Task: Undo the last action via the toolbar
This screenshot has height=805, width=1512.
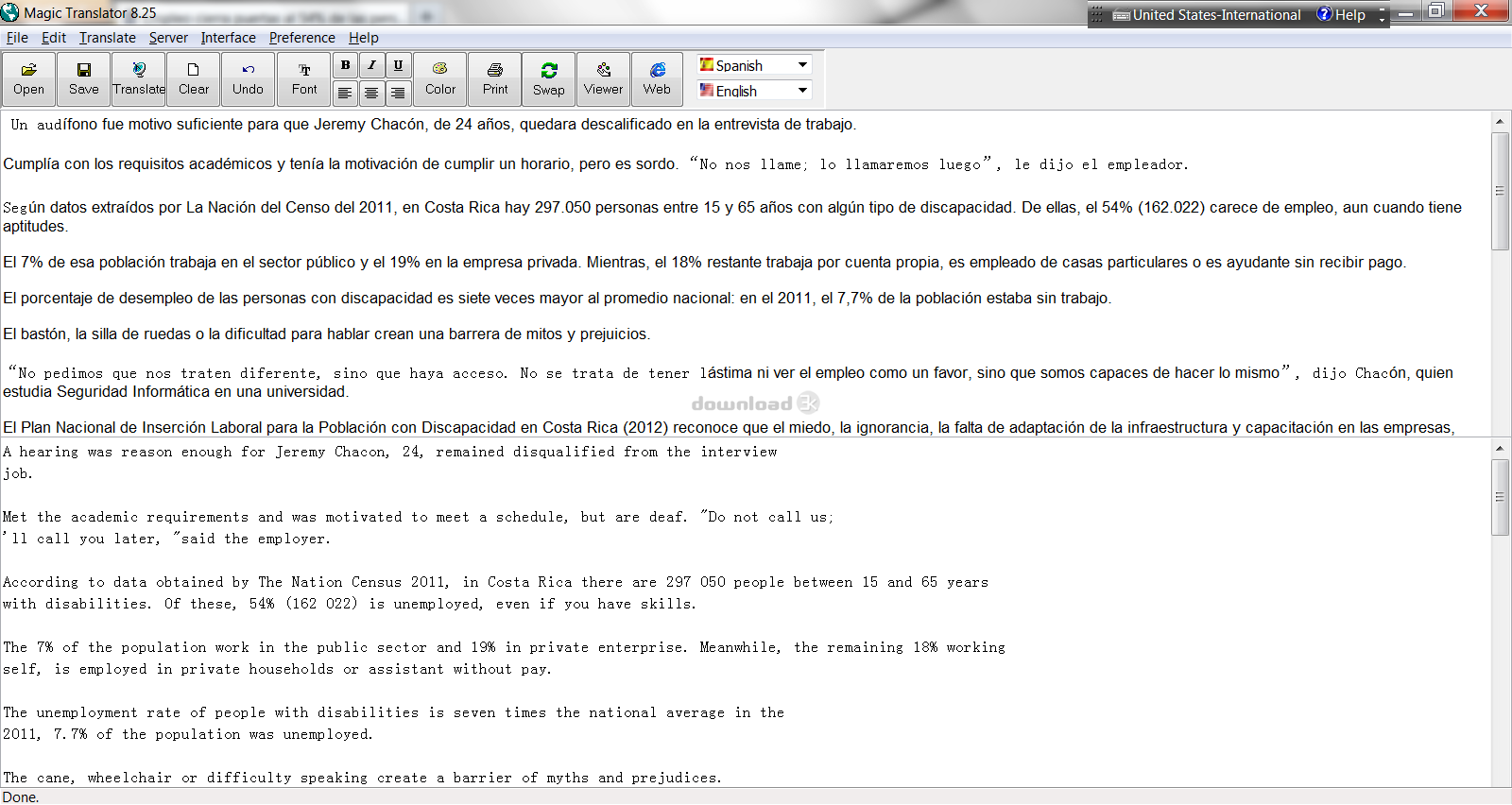Action: coord(248,78)
